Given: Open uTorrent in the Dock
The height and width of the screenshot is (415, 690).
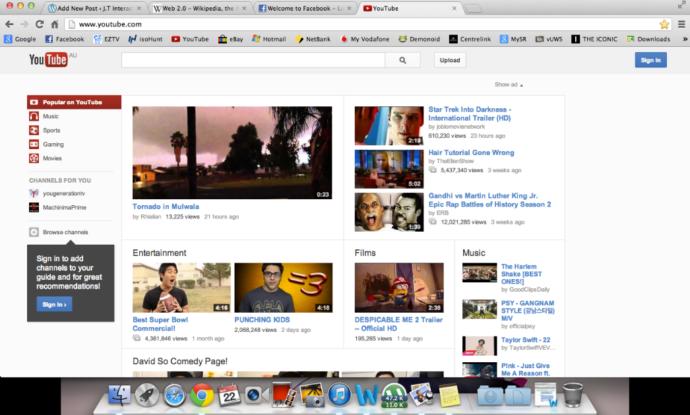Looking at the screenshot, I should pyautogui.click(x=394, y=395).
